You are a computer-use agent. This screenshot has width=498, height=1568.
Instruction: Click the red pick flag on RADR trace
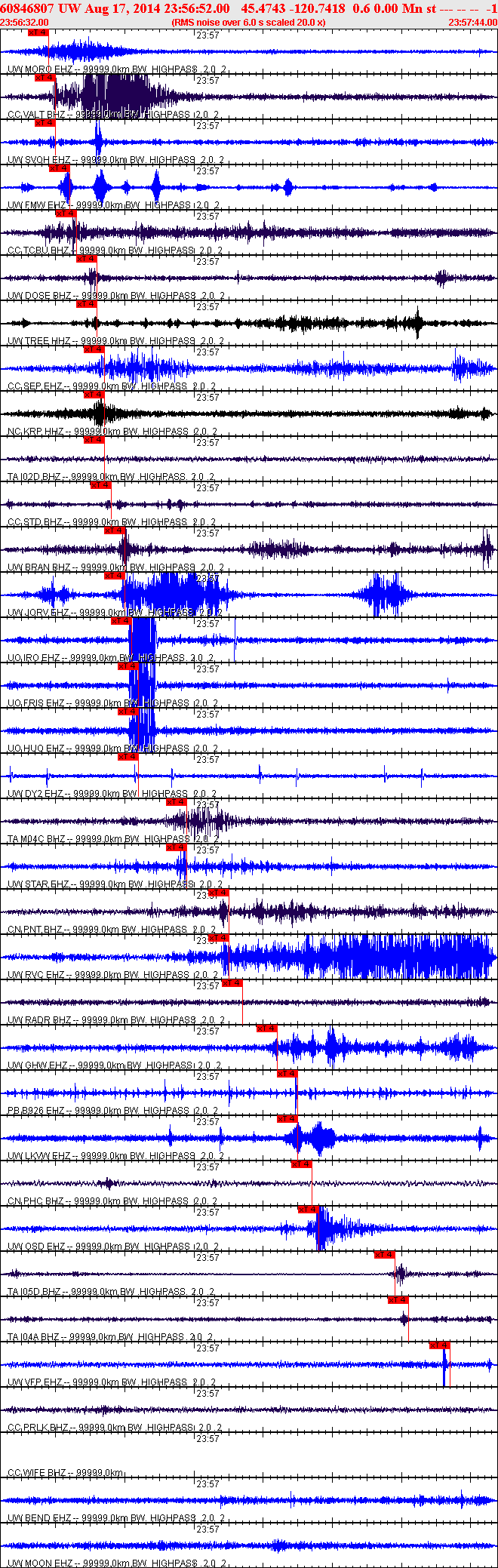pos(232,983)
